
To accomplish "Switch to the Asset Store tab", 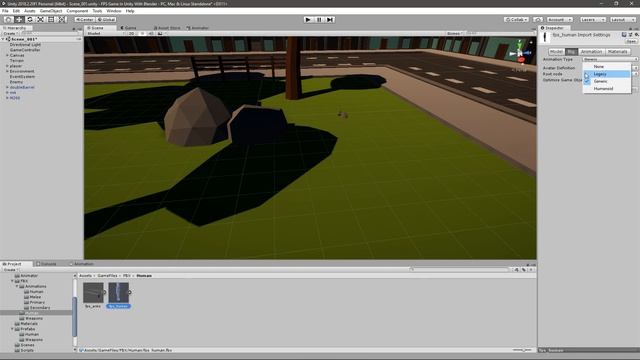I will [167, 28].
